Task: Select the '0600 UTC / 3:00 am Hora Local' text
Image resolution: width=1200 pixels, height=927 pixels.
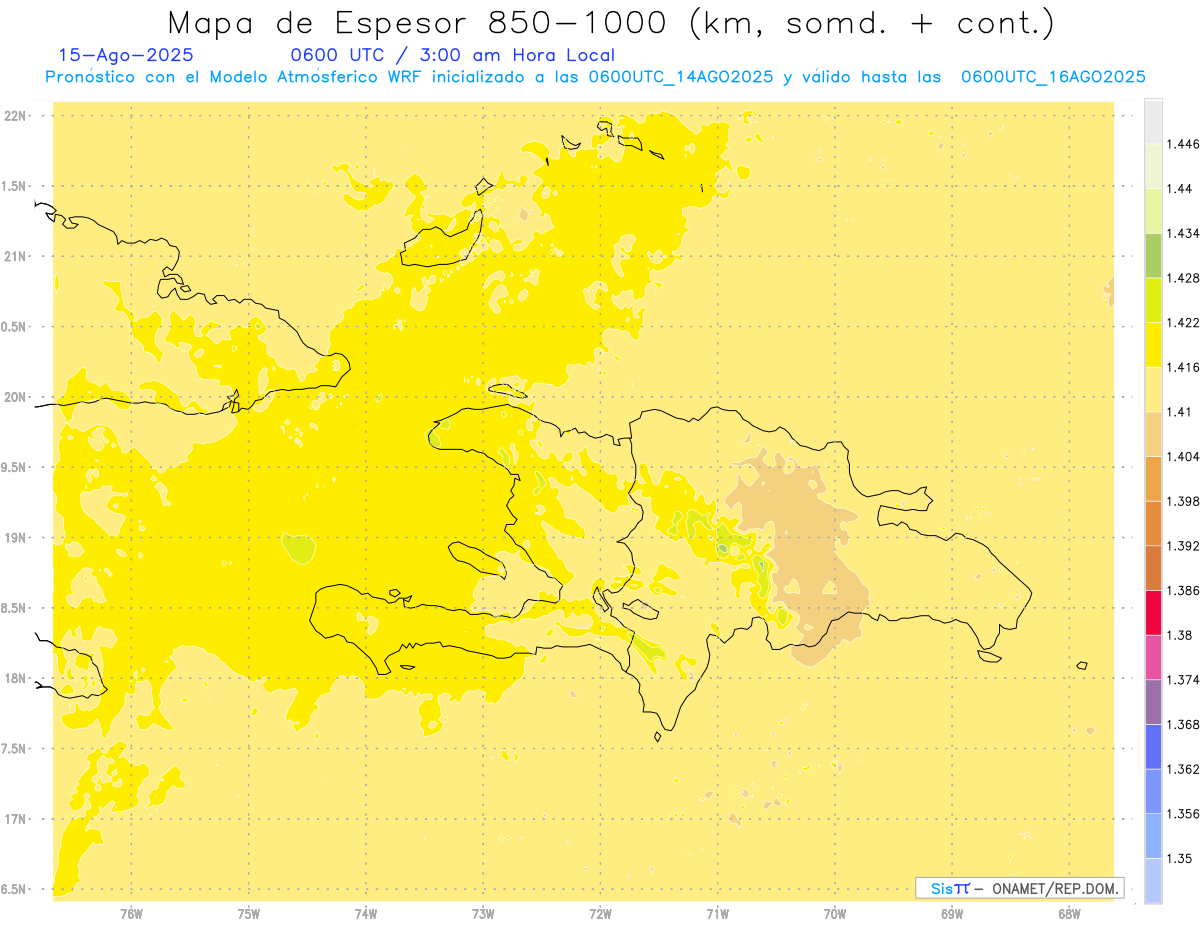Action: (452, 56)
